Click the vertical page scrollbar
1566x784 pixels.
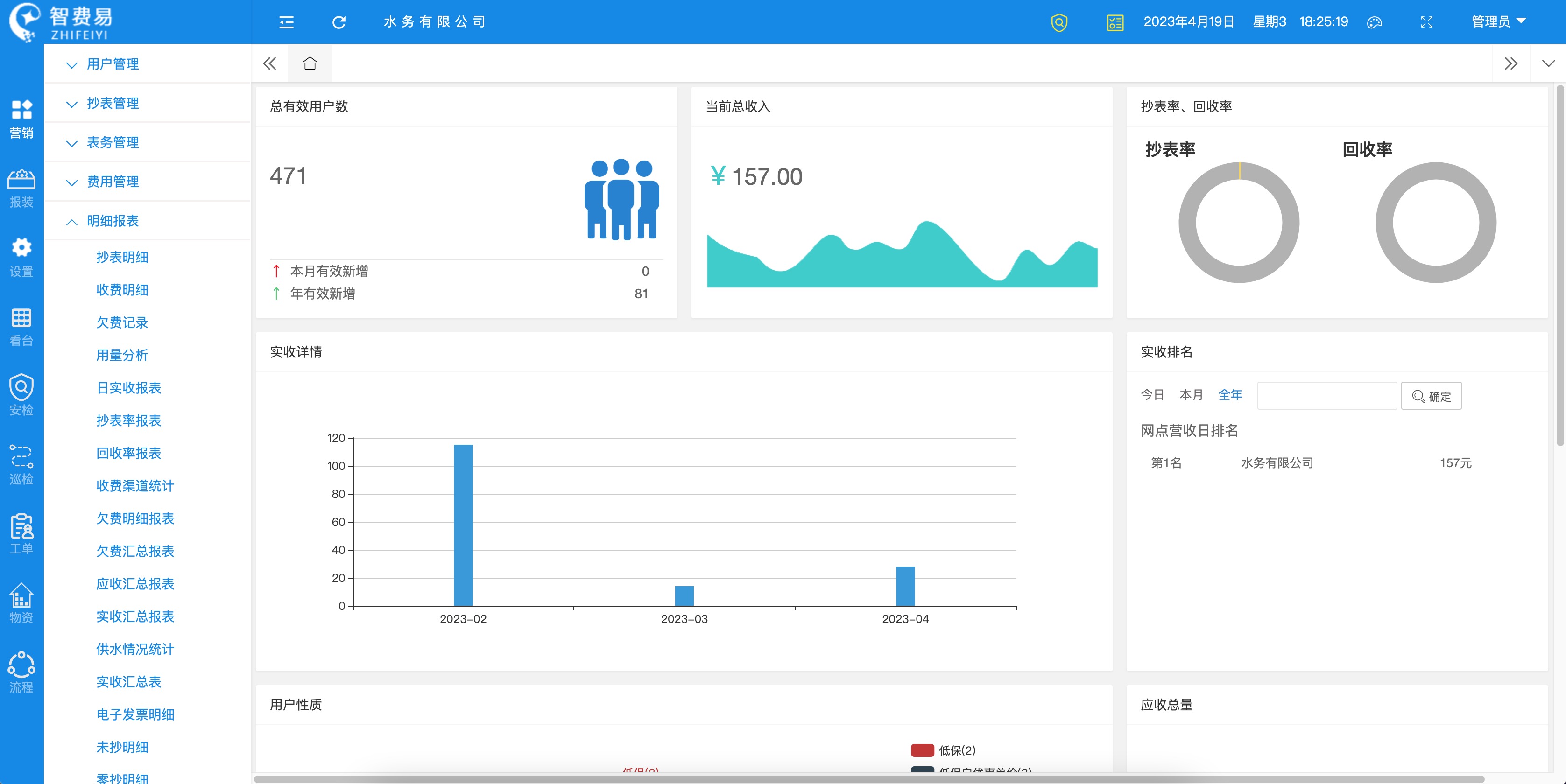tap(1560, 265)
